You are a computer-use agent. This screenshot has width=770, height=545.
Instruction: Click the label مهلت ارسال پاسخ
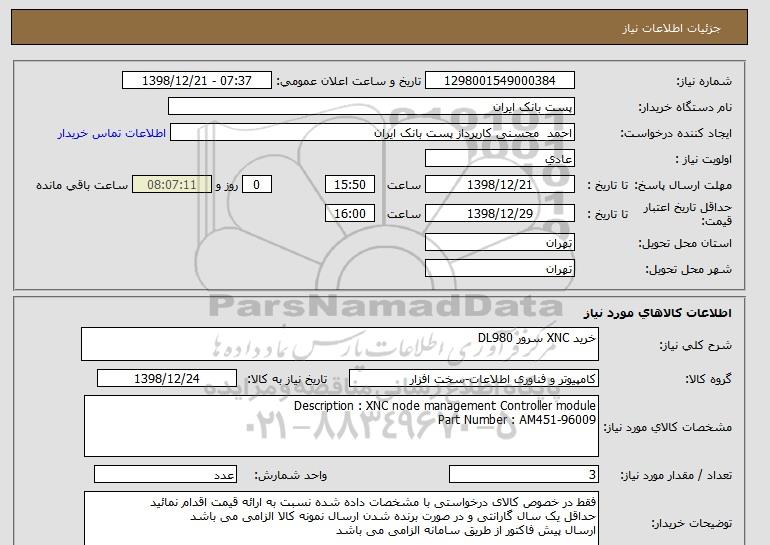click(684, 185)
